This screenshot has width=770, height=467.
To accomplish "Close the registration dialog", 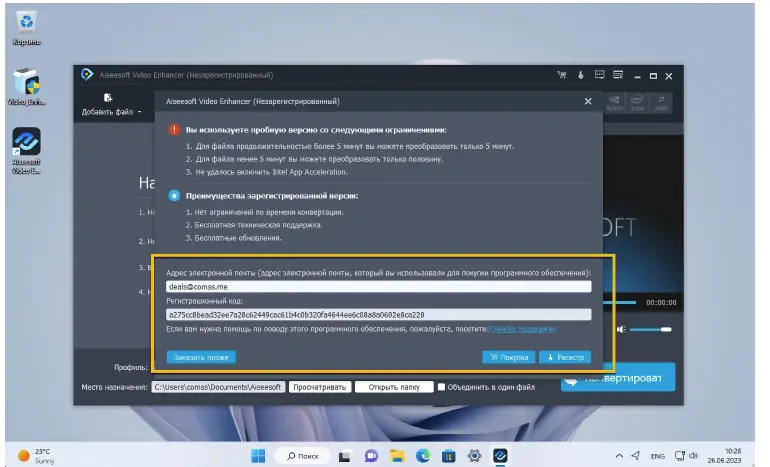I will click(588, 101).
